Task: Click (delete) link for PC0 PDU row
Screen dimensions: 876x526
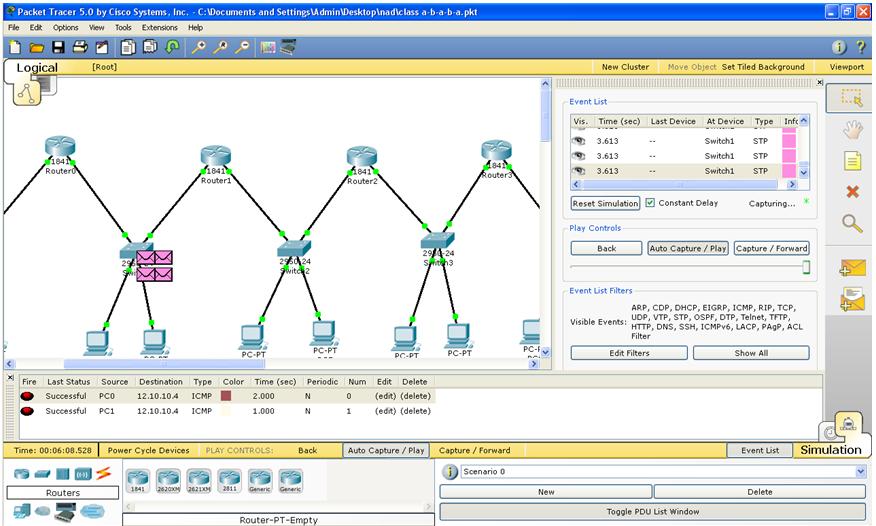Action: (x=415, y=396)
